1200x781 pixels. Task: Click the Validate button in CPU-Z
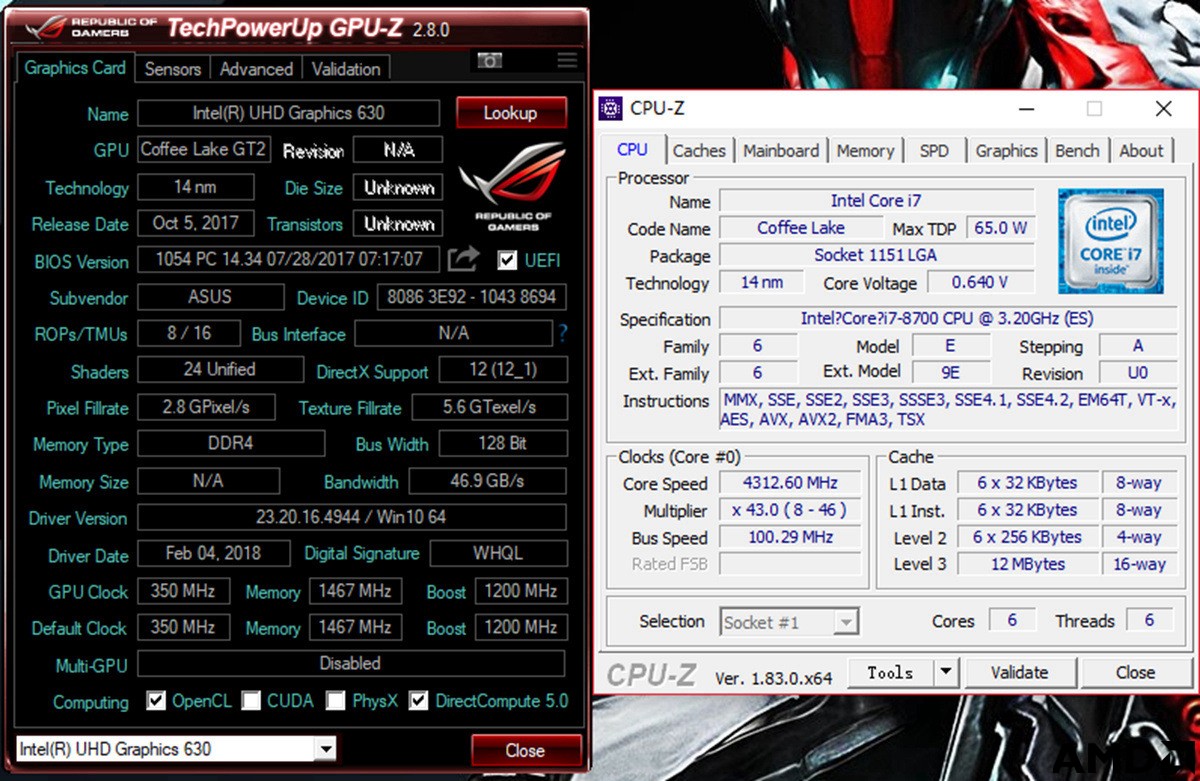[x=1019, y=672]
